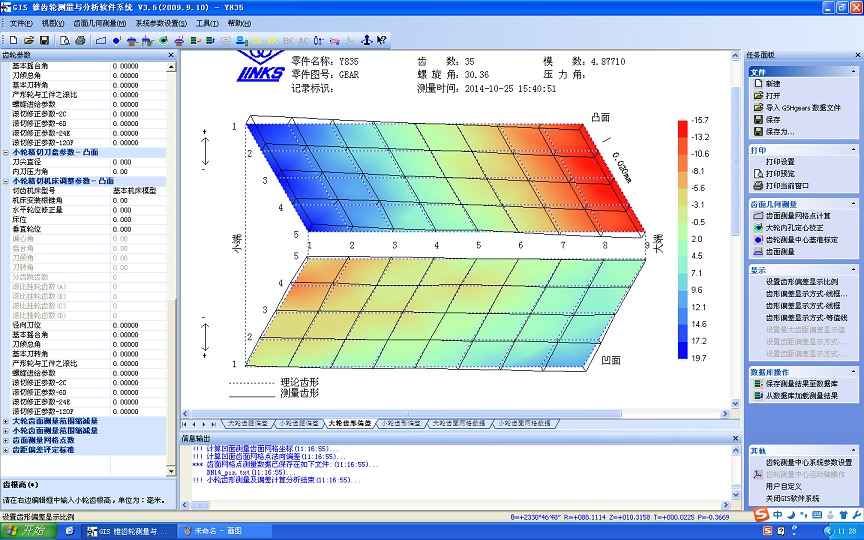This screenshot has height=540, width=864.
Task: Click the 基本机床模型 value of 切齿机床型号
Action: coord(138,191)
